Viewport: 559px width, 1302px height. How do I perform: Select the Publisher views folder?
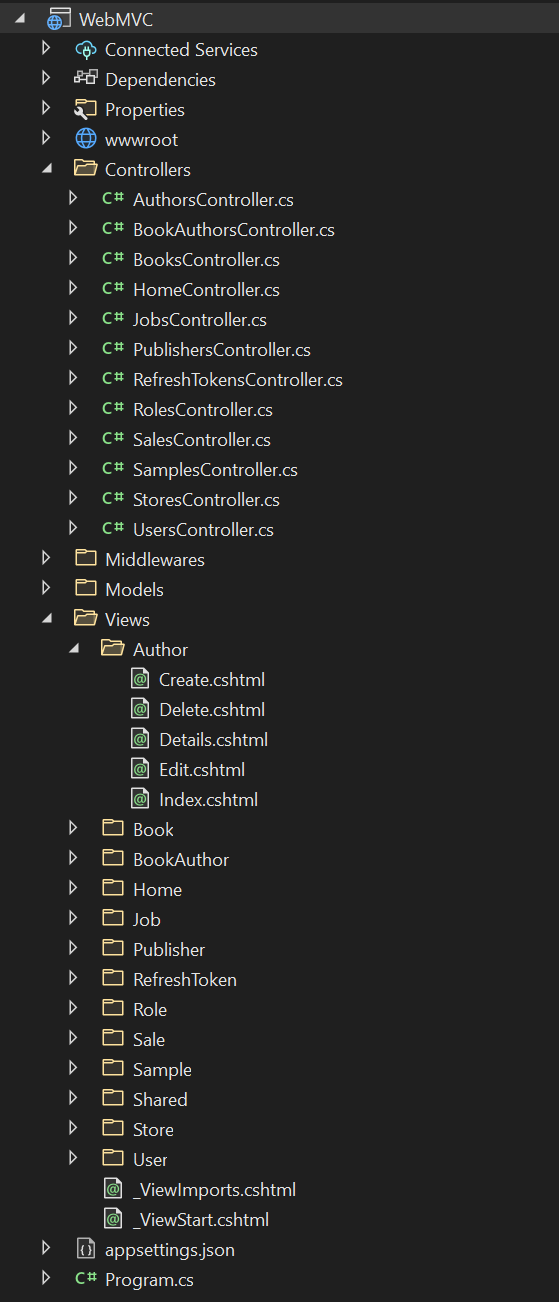169,949
